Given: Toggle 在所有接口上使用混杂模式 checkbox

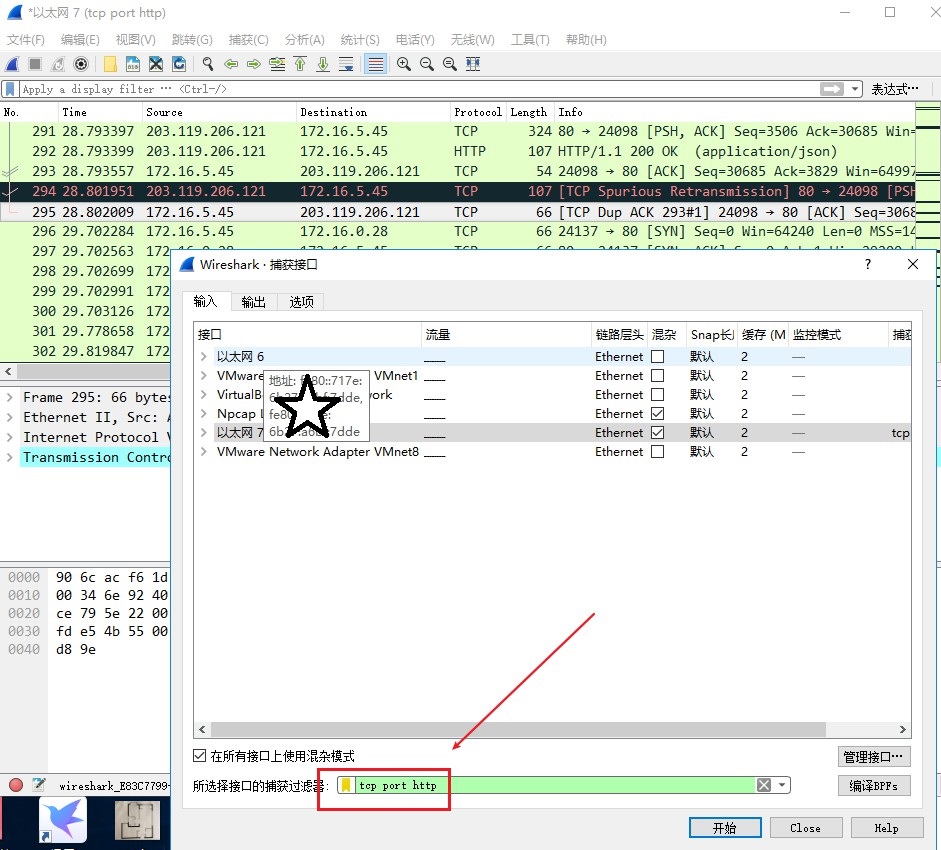Looking at the screenshot, I should [x=200, y=756].
